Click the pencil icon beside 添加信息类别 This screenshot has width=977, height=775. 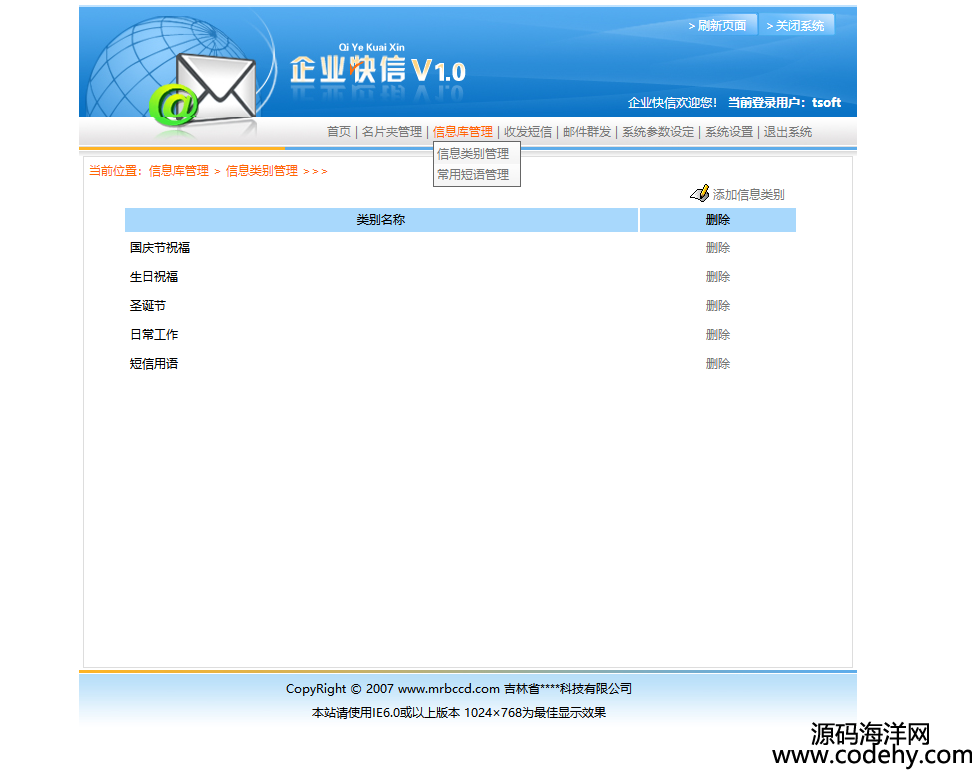[x=700, y=193]
